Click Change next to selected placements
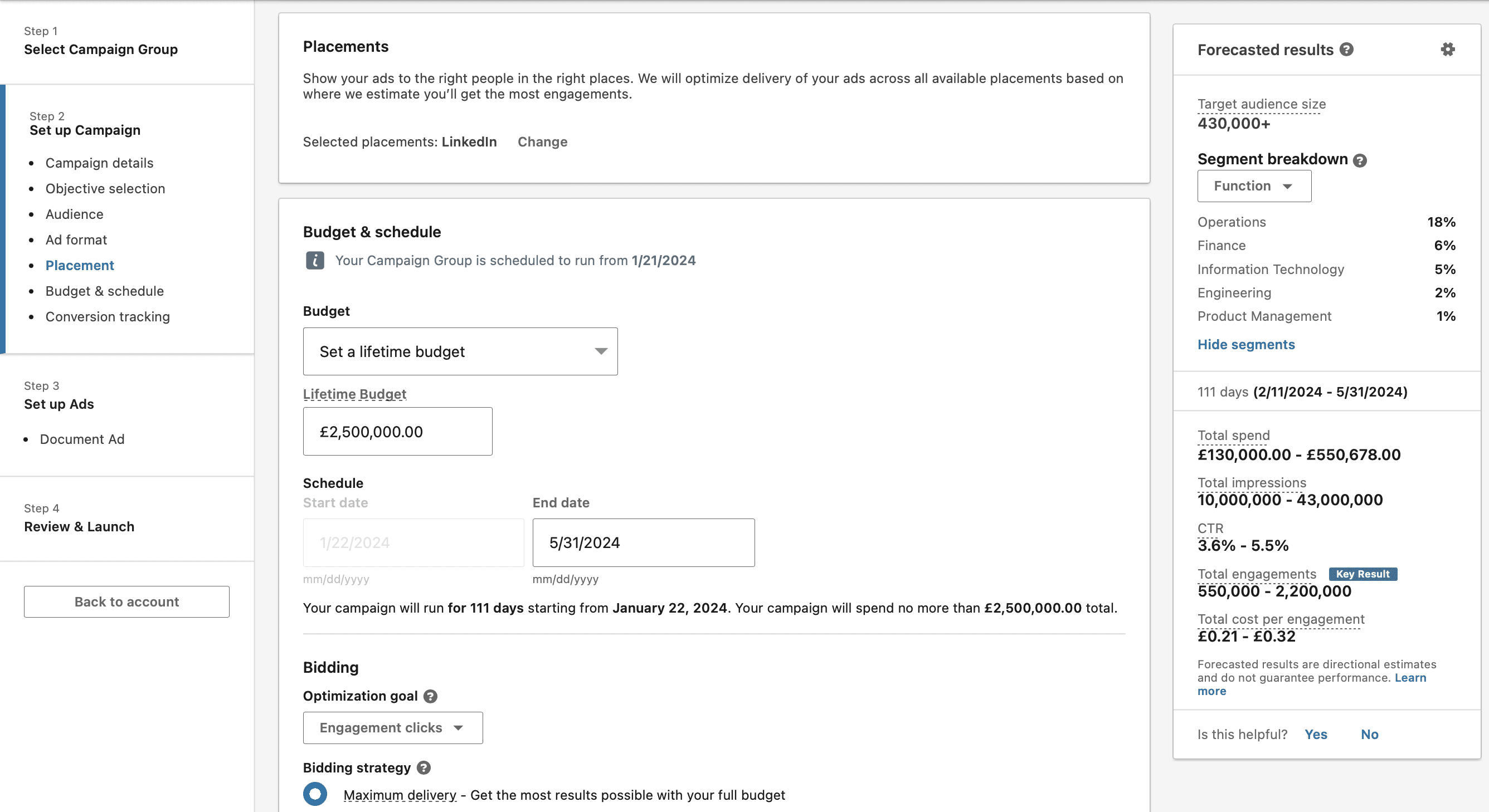 tap(542, 142)
